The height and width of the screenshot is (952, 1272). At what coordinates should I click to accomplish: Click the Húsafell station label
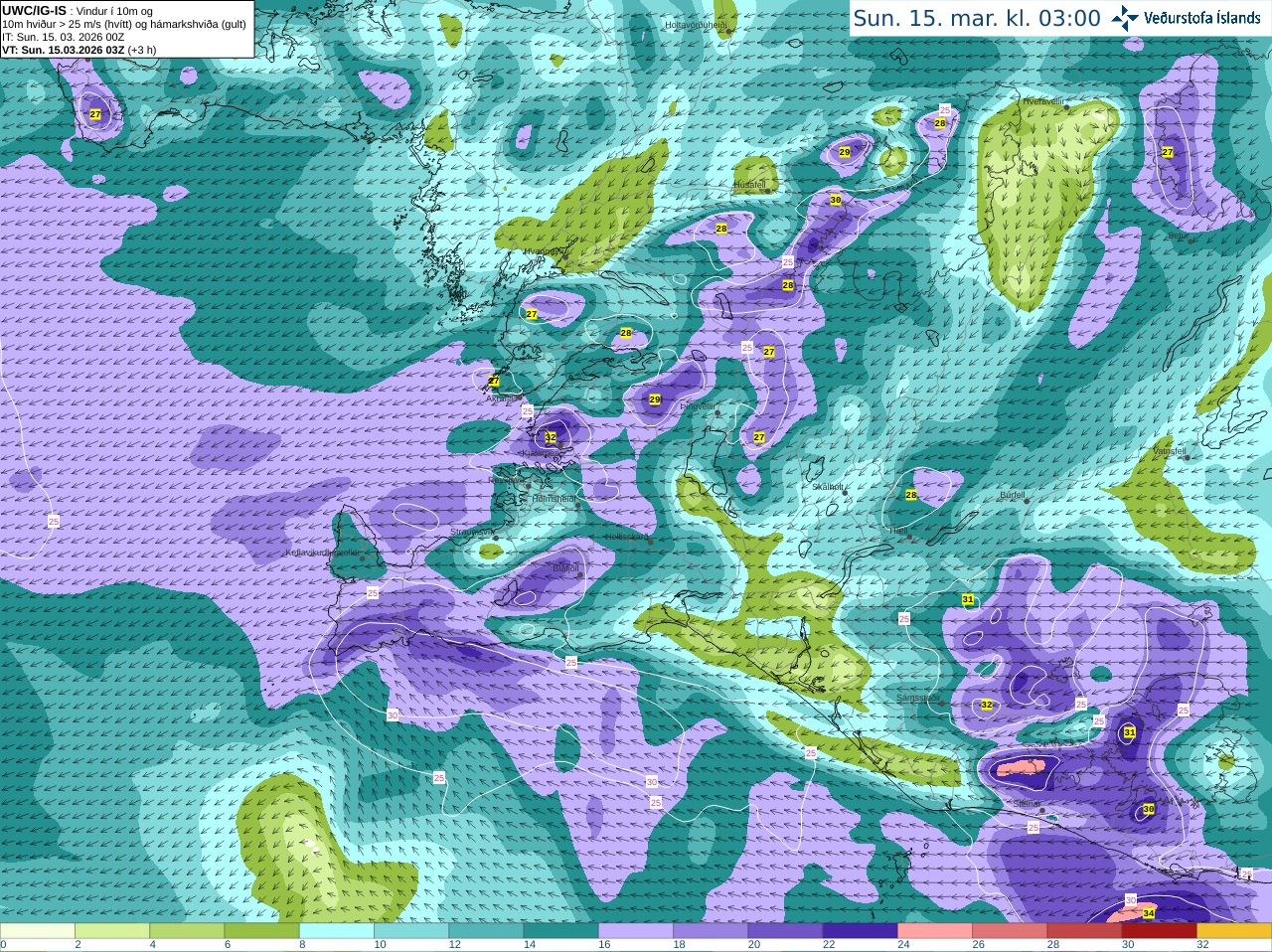click(x=749, y=185)
